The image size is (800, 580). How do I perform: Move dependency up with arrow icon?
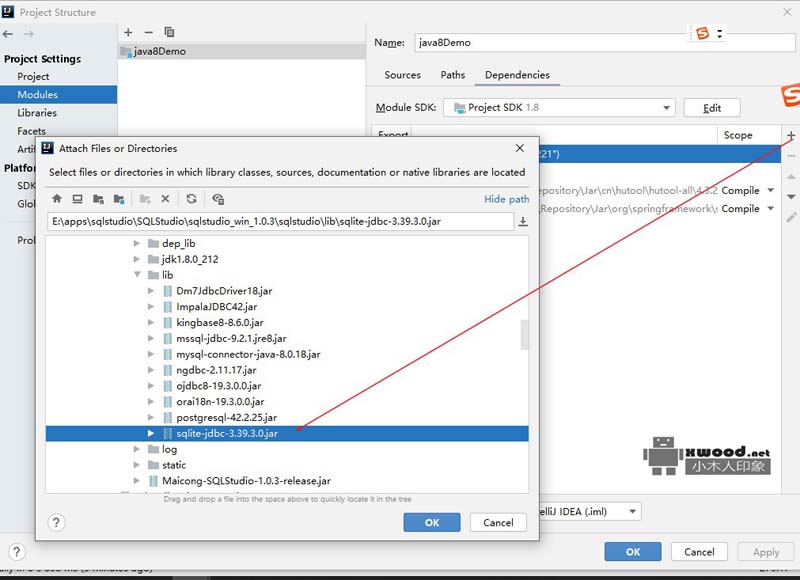[x=791, y=176]
